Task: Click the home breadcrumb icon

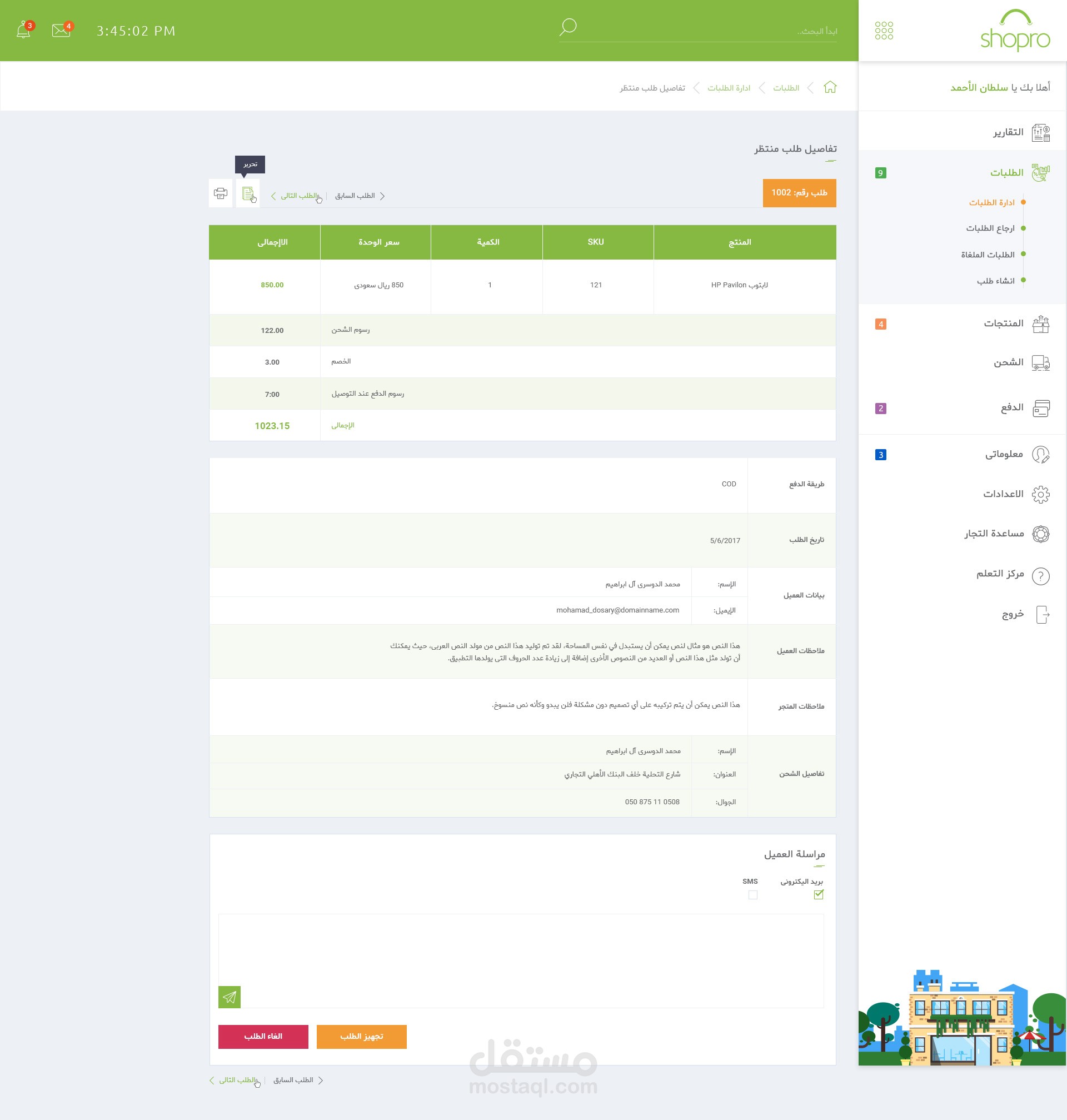Action: click(830, 88)
